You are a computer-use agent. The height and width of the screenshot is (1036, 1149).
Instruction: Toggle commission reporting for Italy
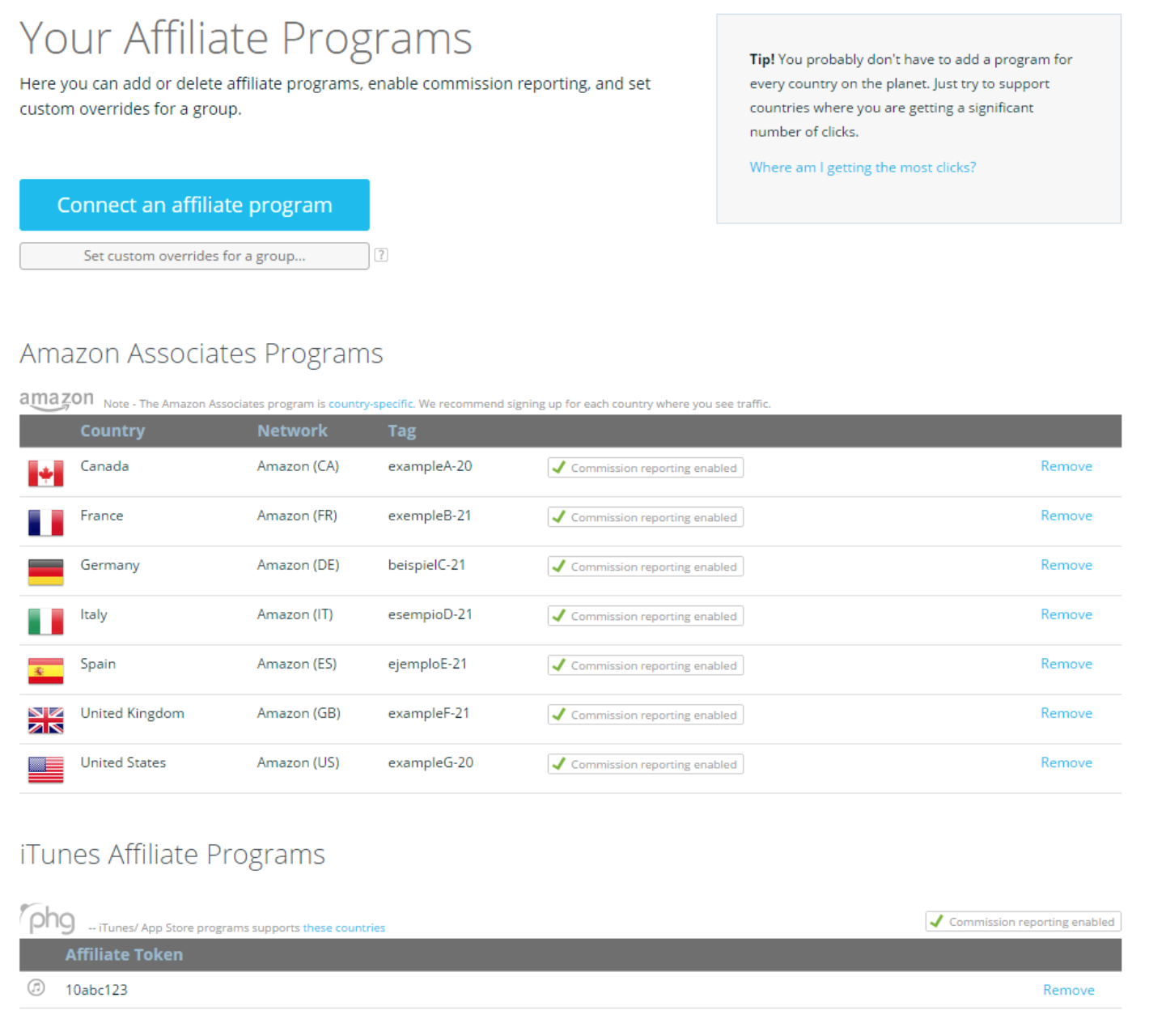tap(646, 616)
